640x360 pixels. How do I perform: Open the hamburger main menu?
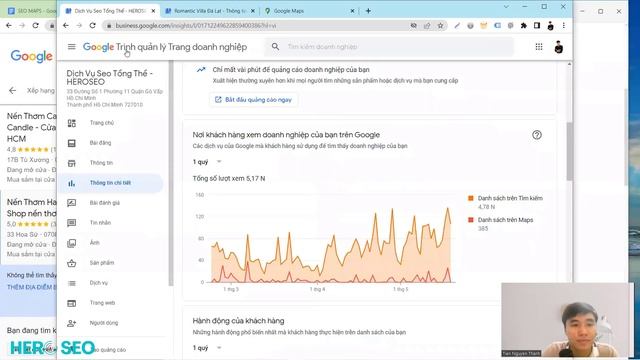point(71,47)
